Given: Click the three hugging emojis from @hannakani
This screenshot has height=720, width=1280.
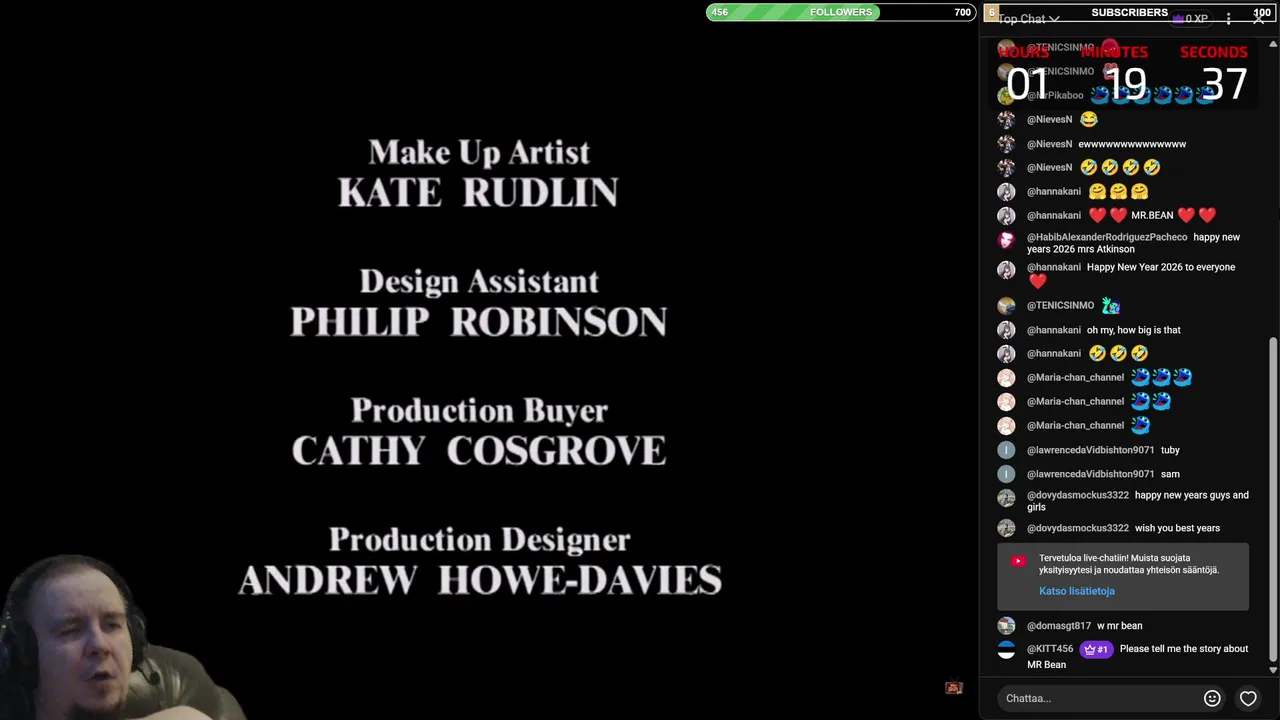Looking at the screenshot, I should point(1118,191).
